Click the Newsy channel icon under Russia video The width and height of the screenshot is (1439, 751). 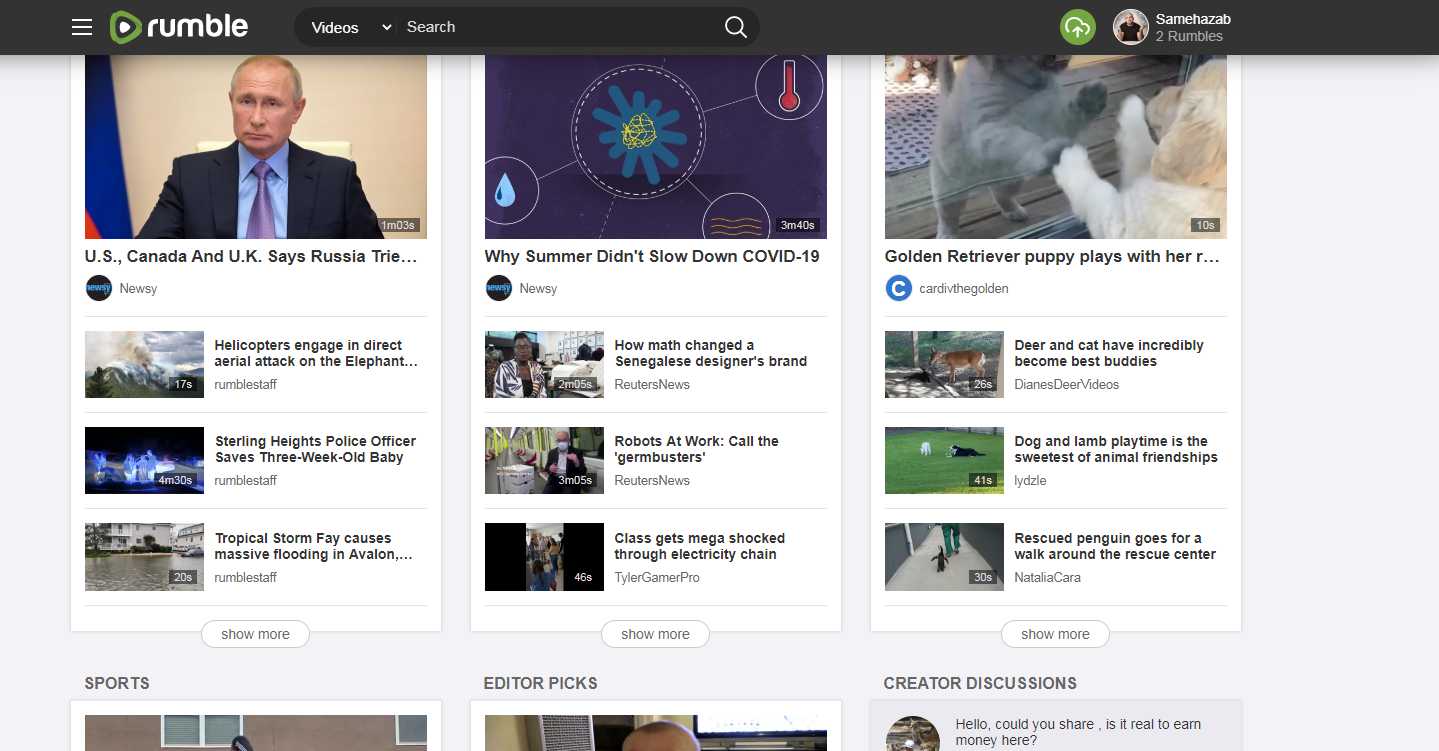point(98,288)
